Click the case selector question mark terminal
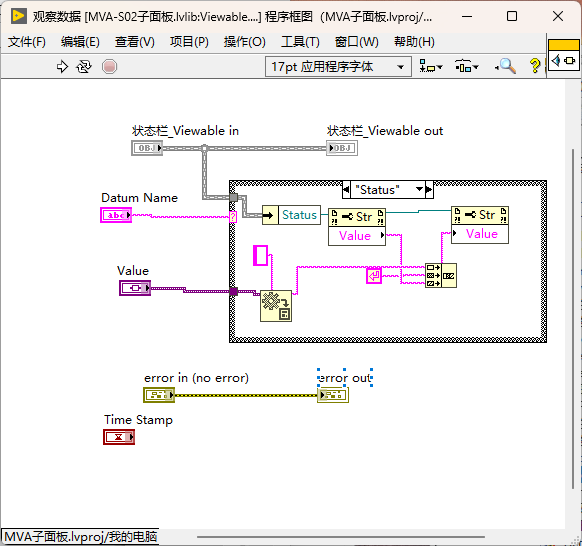Screen dimensions: 582x546 click(233, 217)
